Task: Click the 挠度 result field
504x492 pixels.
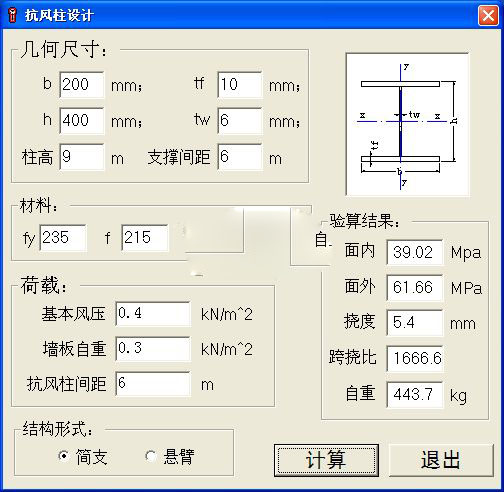Action: (x=415, y=323)
